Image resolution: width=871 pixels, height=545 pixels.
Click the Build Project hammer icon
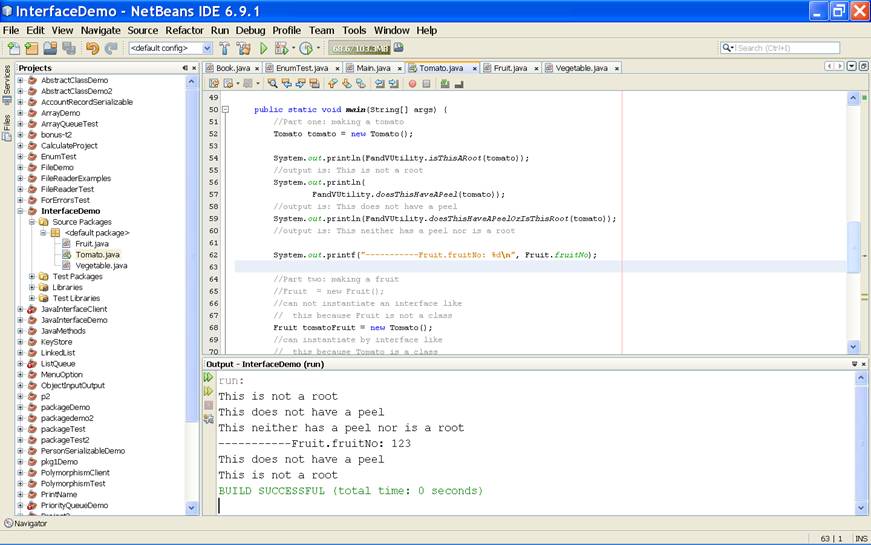224,48
